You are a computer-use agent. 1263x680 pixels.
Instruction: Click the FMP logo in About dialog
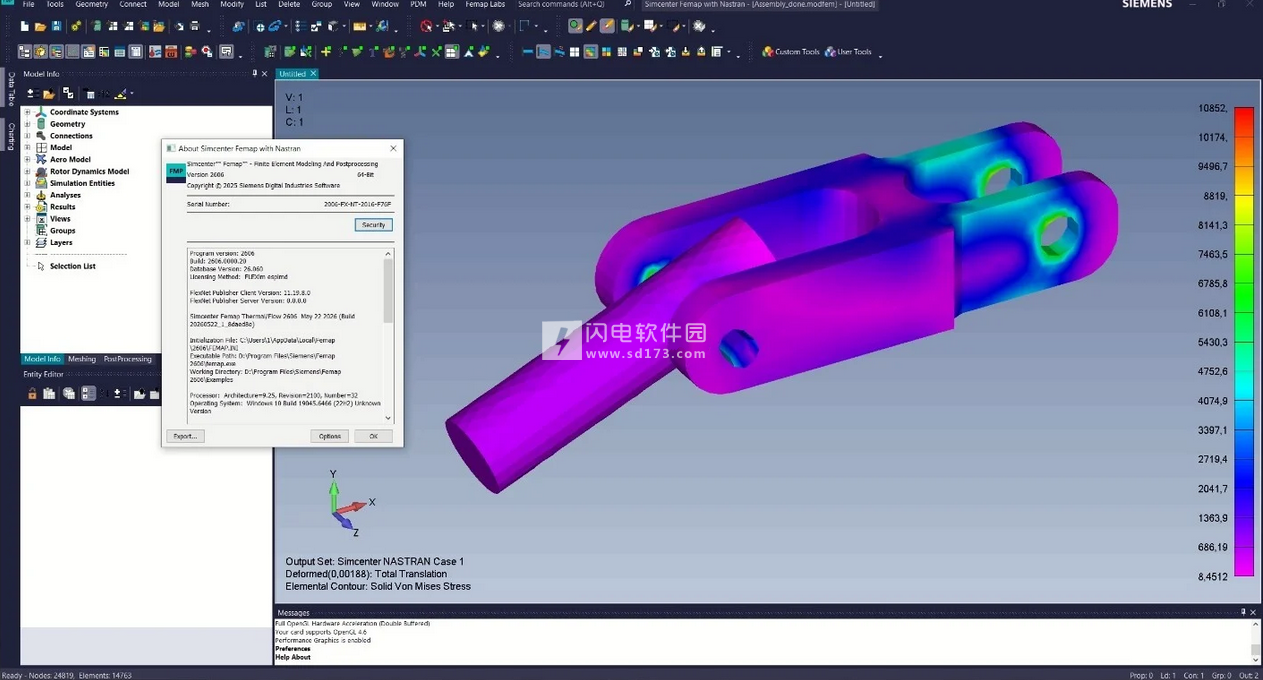click(x=175, y=172)
